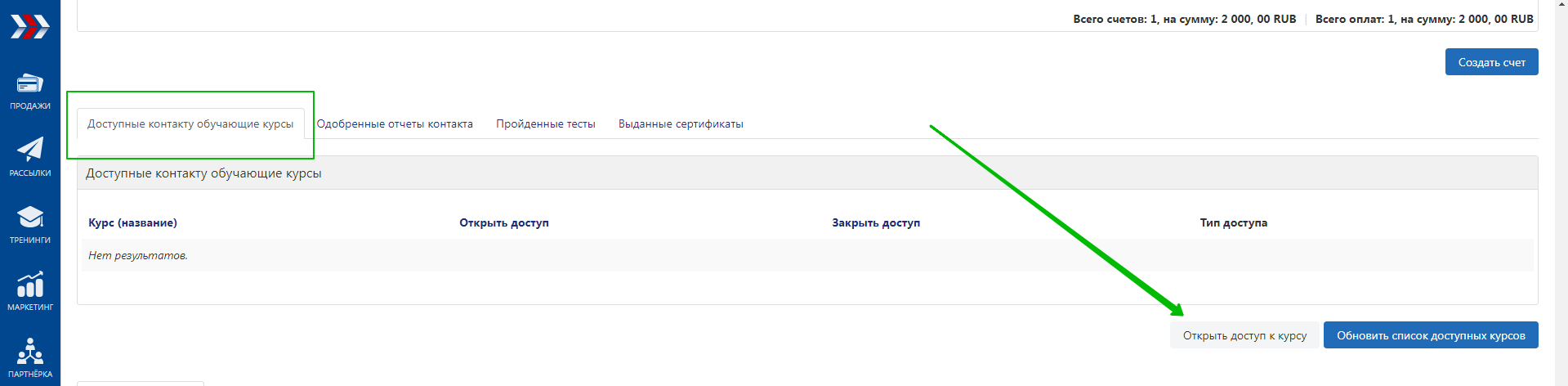Screen dimensions: 1568x386
Task: Switch to Одобренные отчеты контакта tab
Action: tap(395, 124)
